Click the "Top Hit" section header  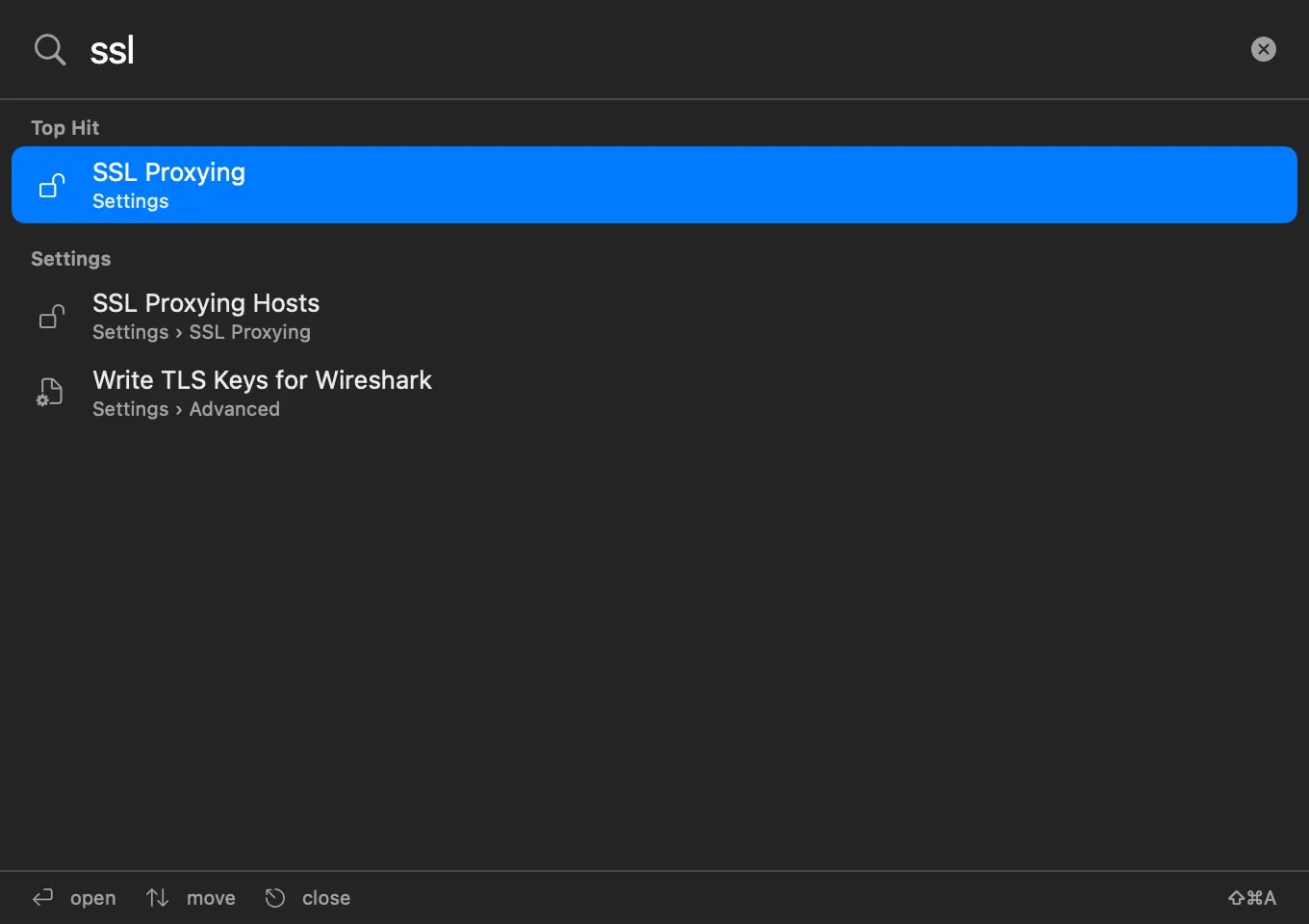pos(64,128)
